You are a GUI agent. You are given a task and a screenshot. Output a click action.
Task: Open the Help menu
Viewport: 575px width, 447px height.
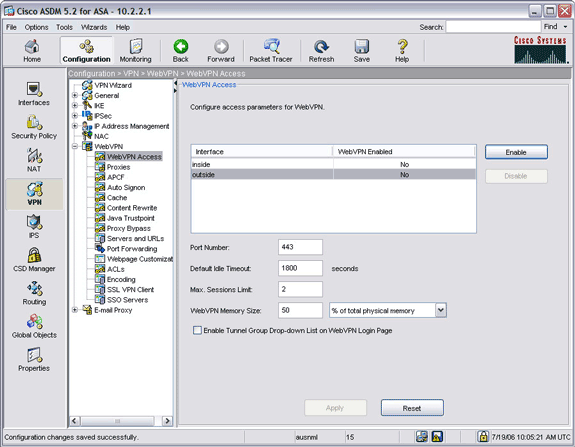pos(123,27)
